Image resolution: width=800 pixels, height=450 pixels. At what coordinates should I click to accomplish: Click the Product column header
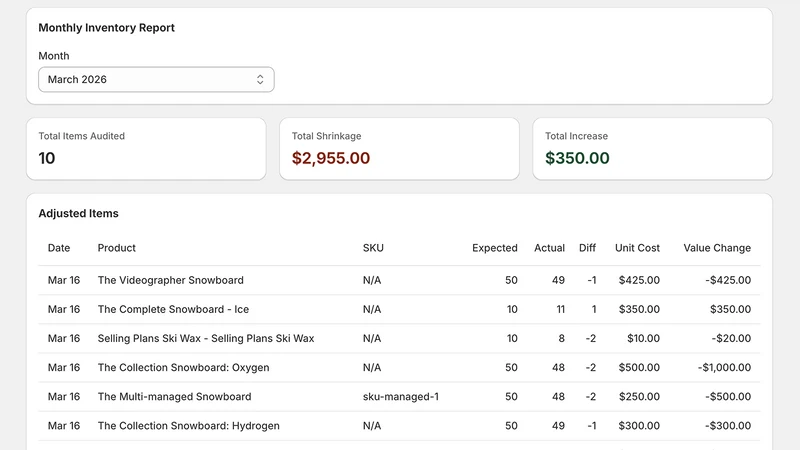pos(116,248)
